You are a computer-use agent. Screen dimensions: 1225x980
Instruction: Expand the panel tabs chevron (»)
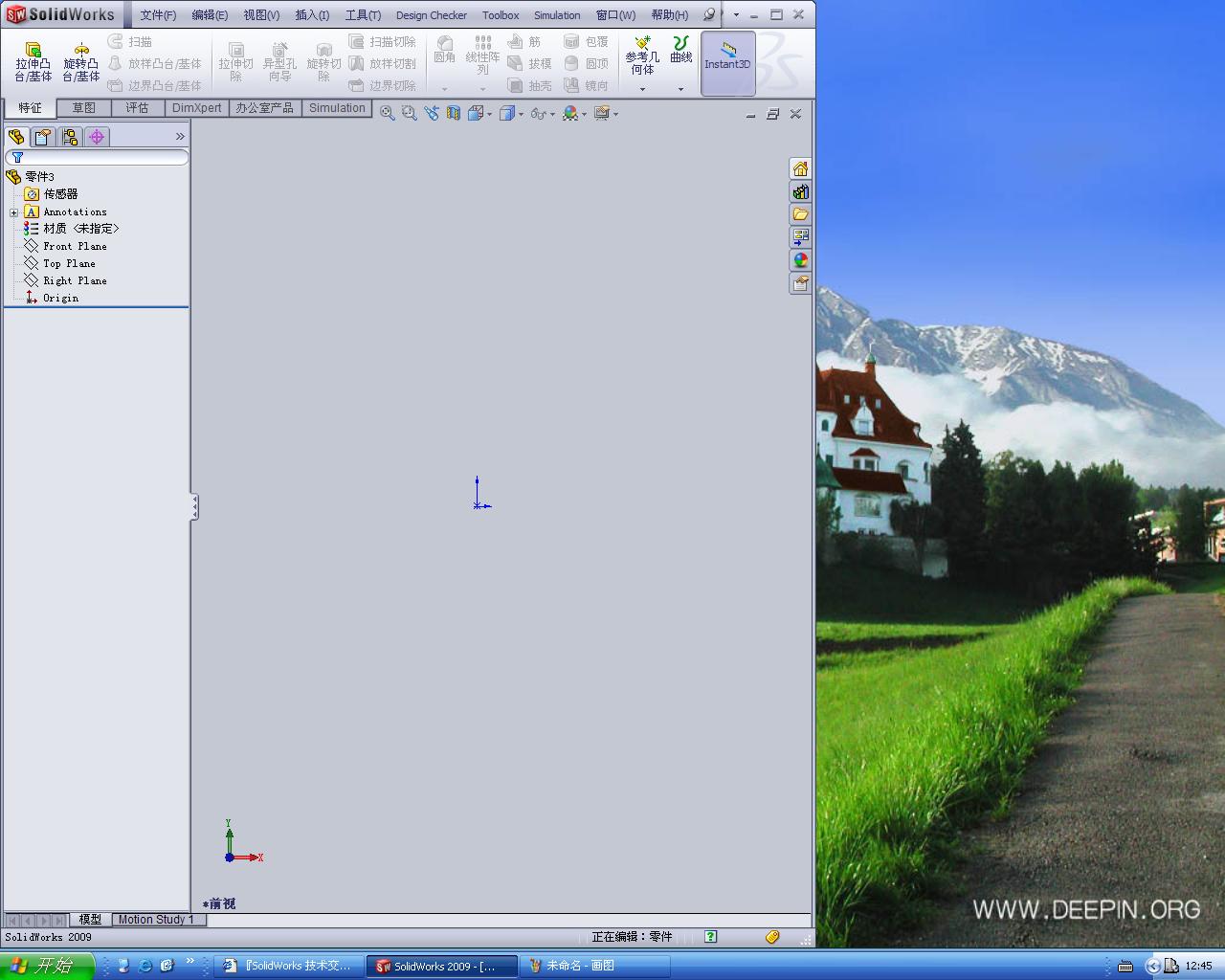click(180, 137)
